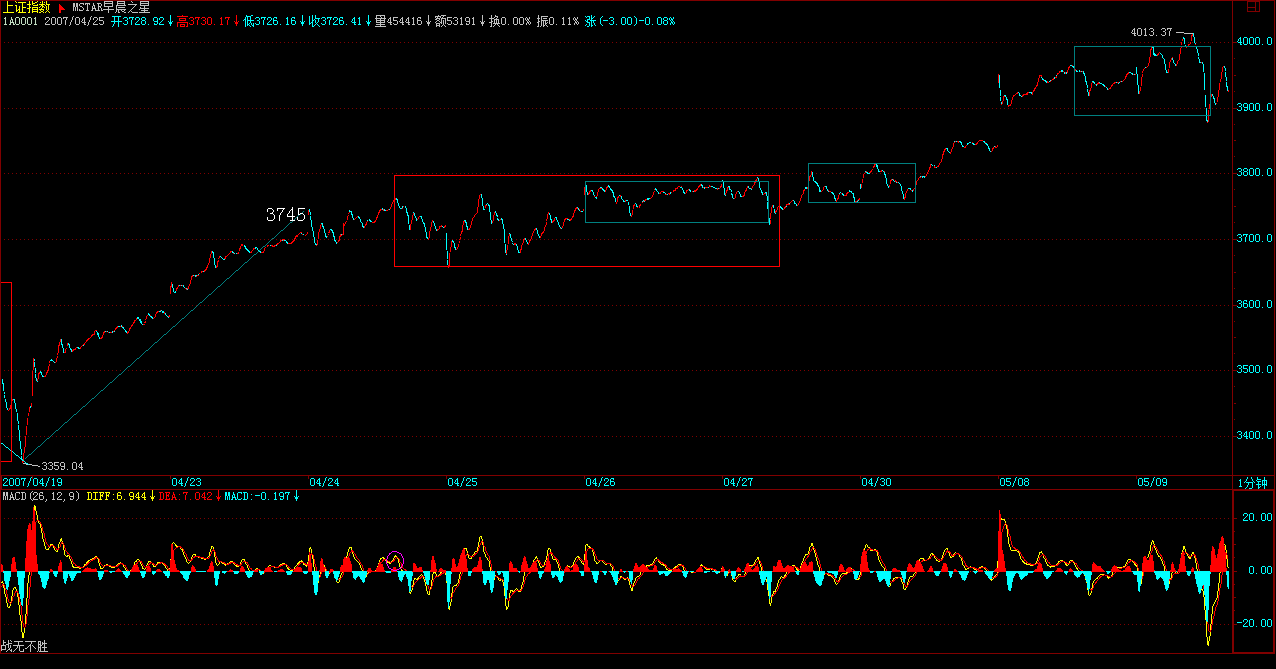Screen dimensions: 1276x669
Task: Click the 3359.04 low price marker
Action: pos(62,466)
